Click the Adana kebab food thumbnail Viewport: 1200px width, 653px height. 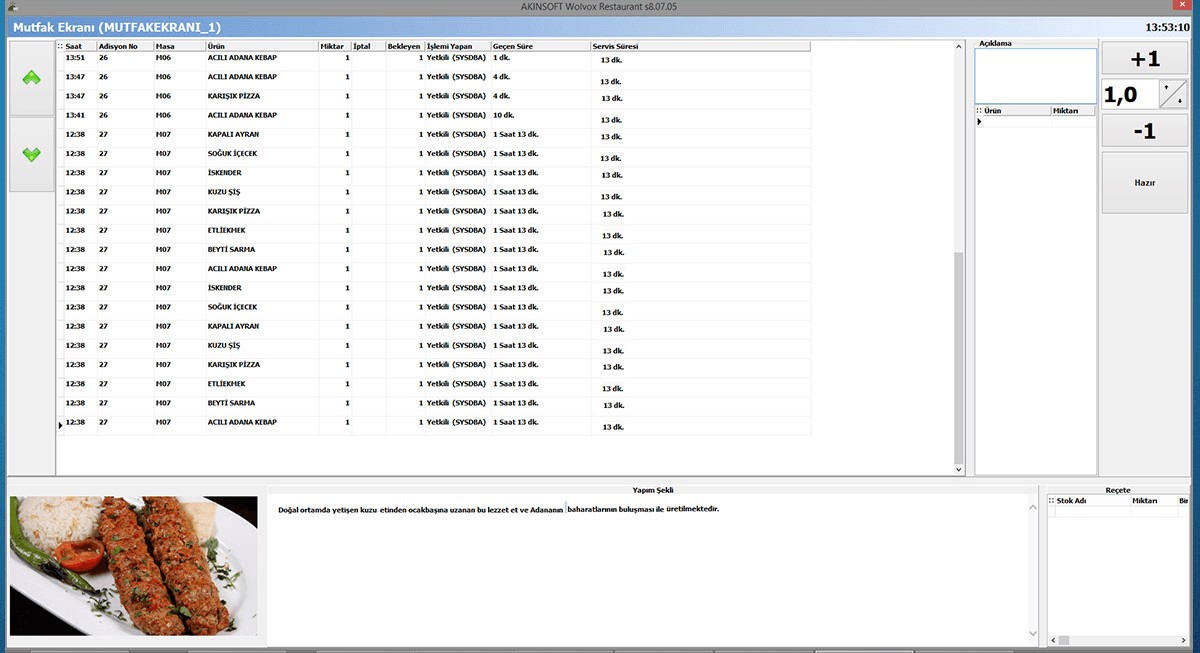coord(134,566)
